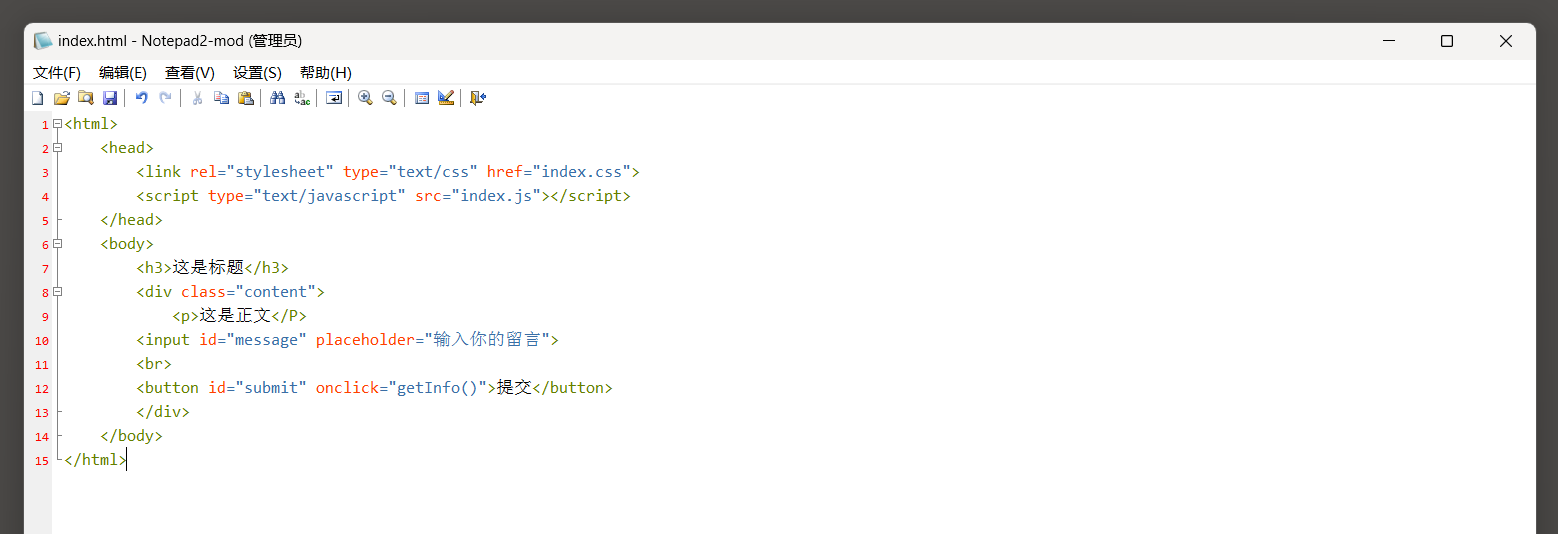The image size is (1558, 534).
Task: Click the button label 提交
Action: 514,388
